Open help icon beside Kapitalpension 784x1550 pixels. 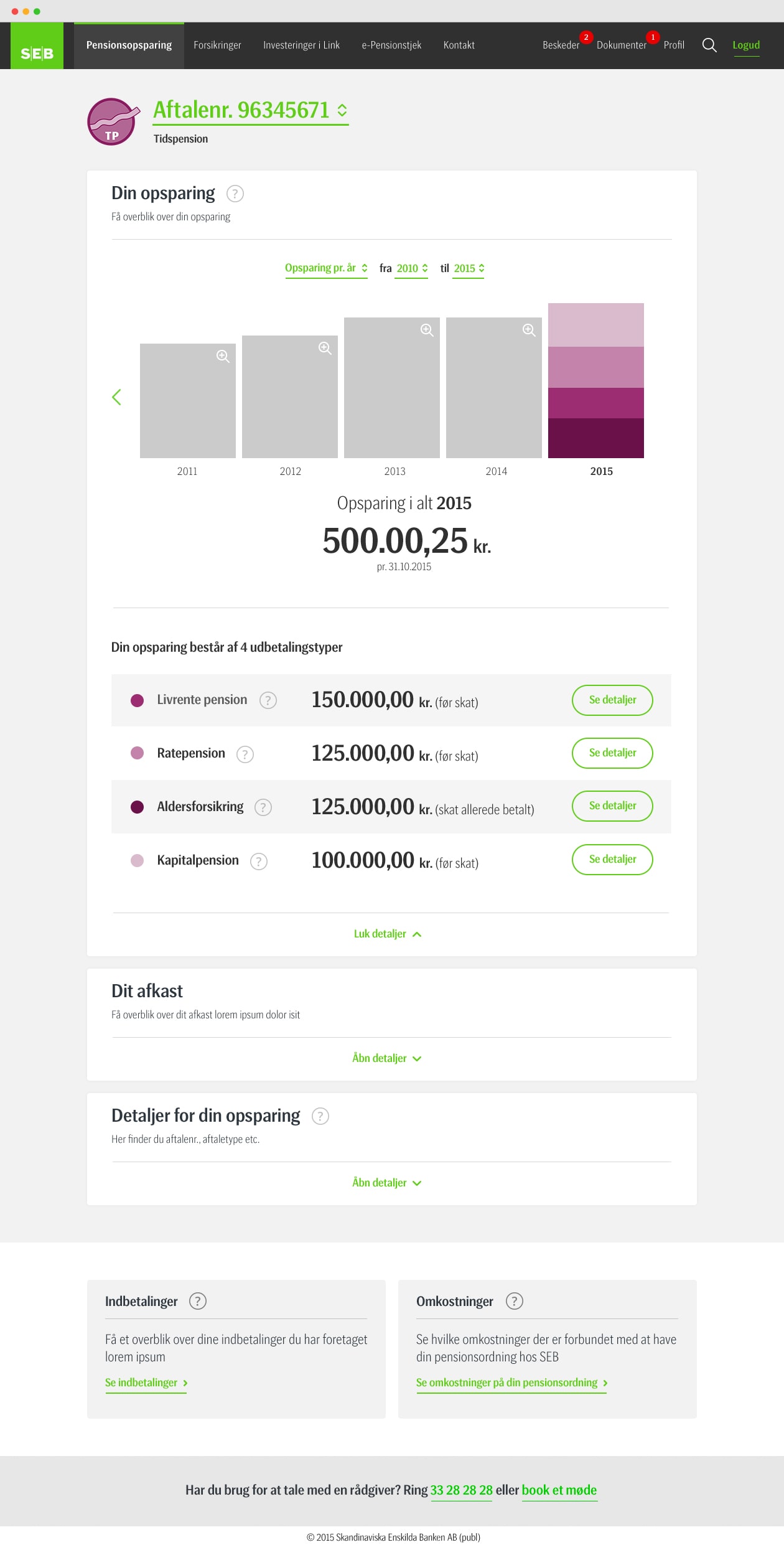click(x=258, y=861)
